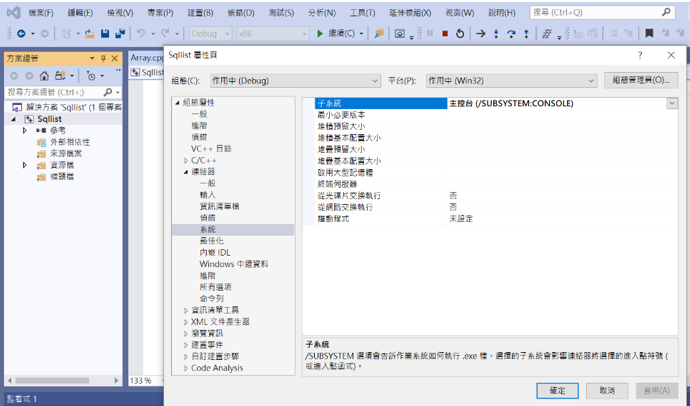Click the 取消 button
This screenshot has width=690, height=406.
tap(607, 390)
